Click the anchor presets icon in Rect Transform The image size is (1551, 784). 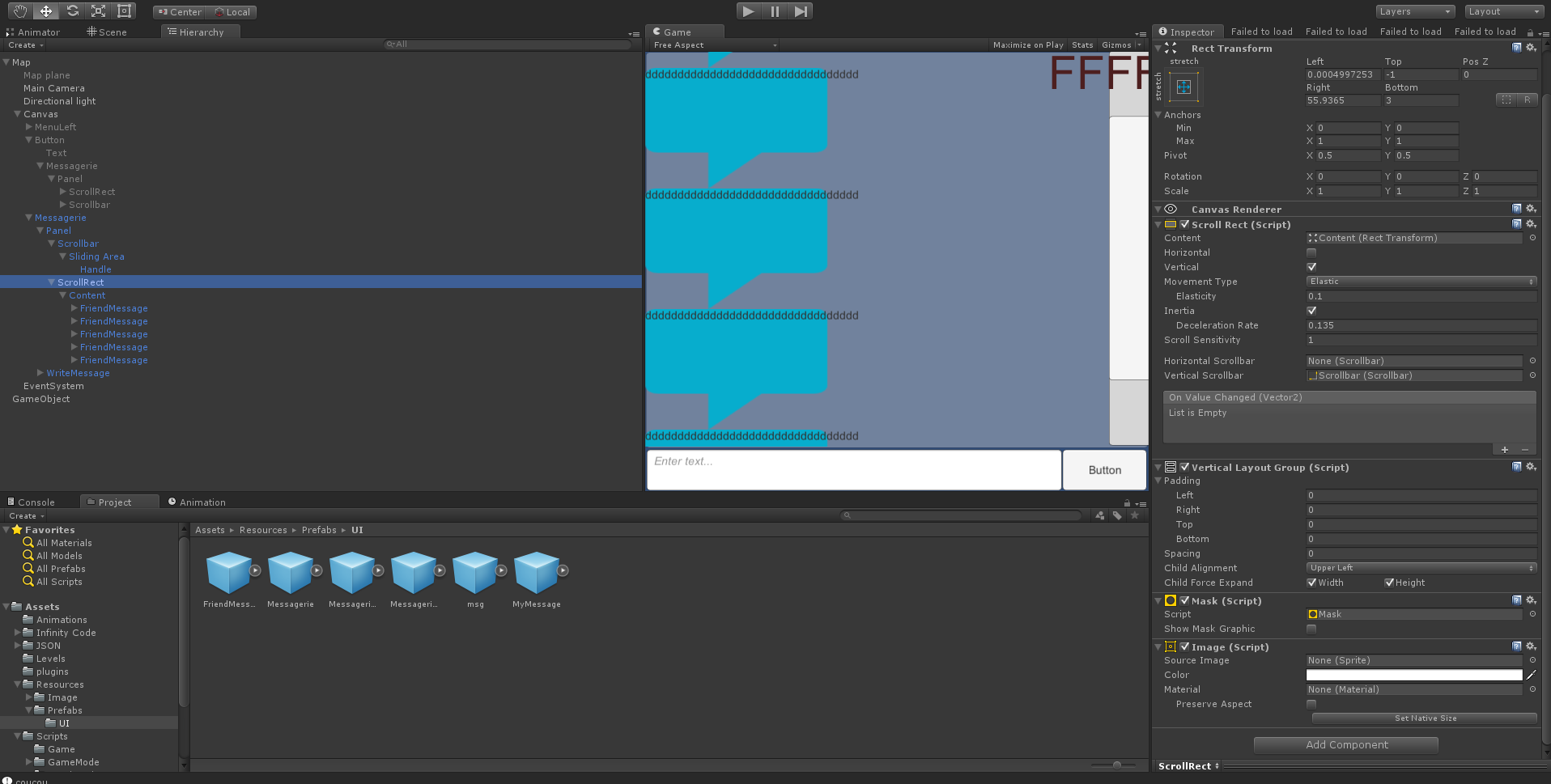click(x=1183, y=87)
